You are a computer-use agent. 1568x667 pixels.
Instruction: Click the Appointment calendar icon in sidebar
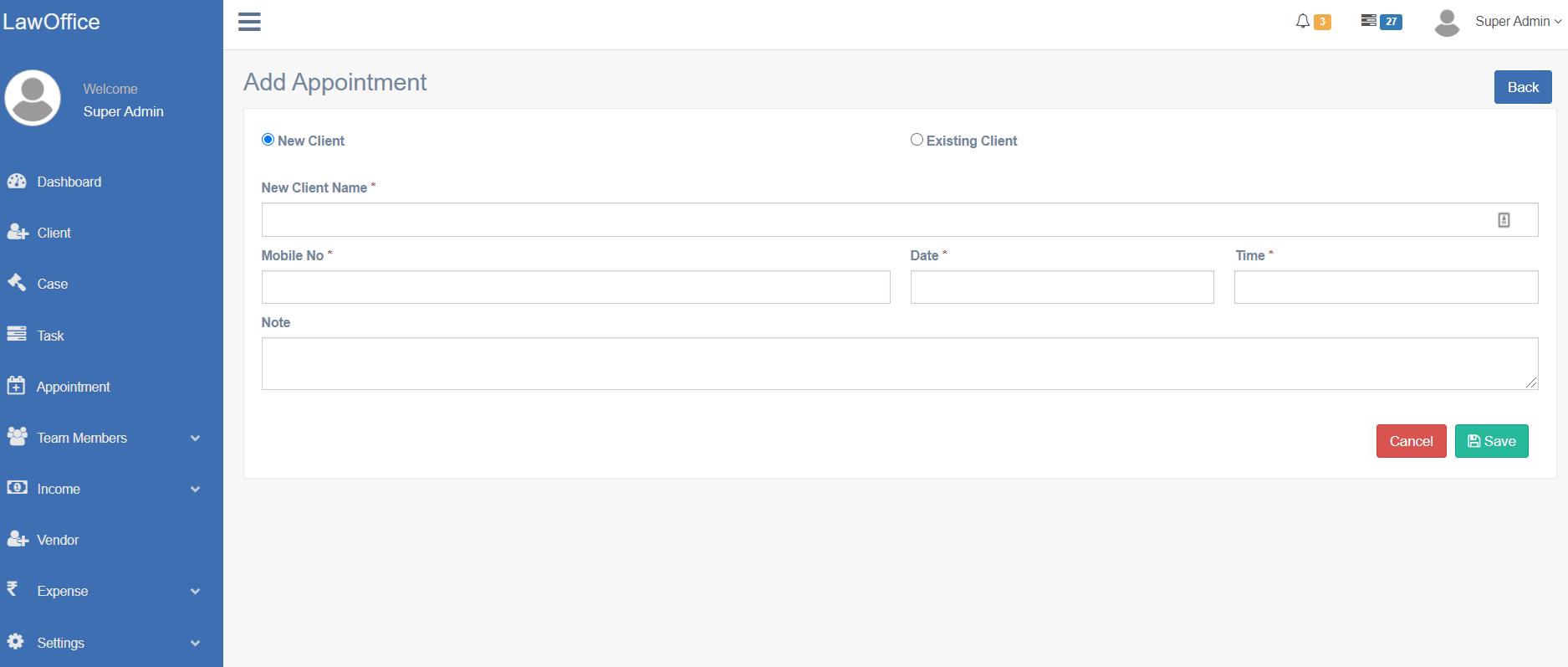click(x=16, y=386)
